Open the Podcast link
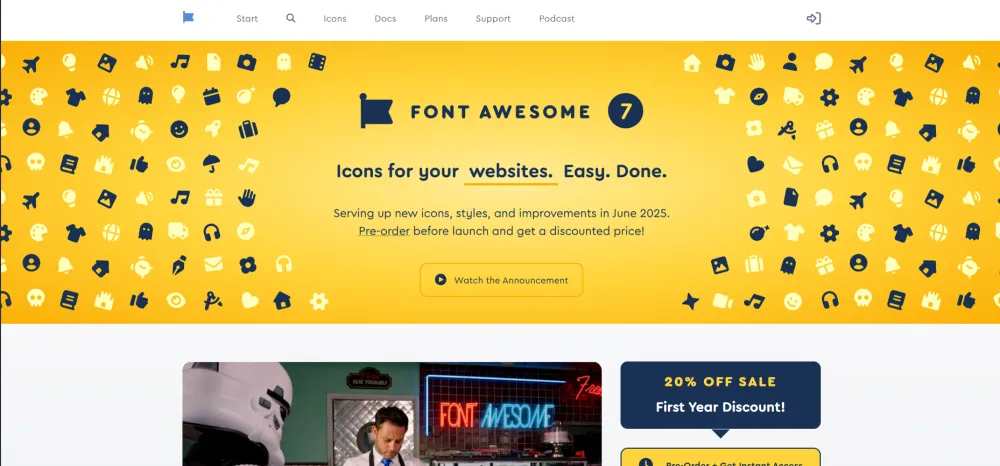 [x=557, y=18]
